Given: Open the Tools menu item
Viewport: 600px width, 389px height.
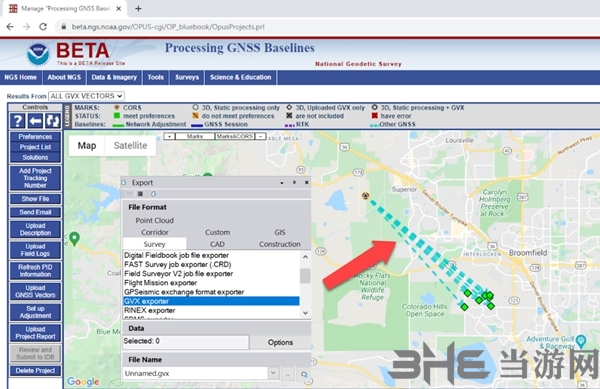Looking at the screenshot, I should [x=156, y=77].
